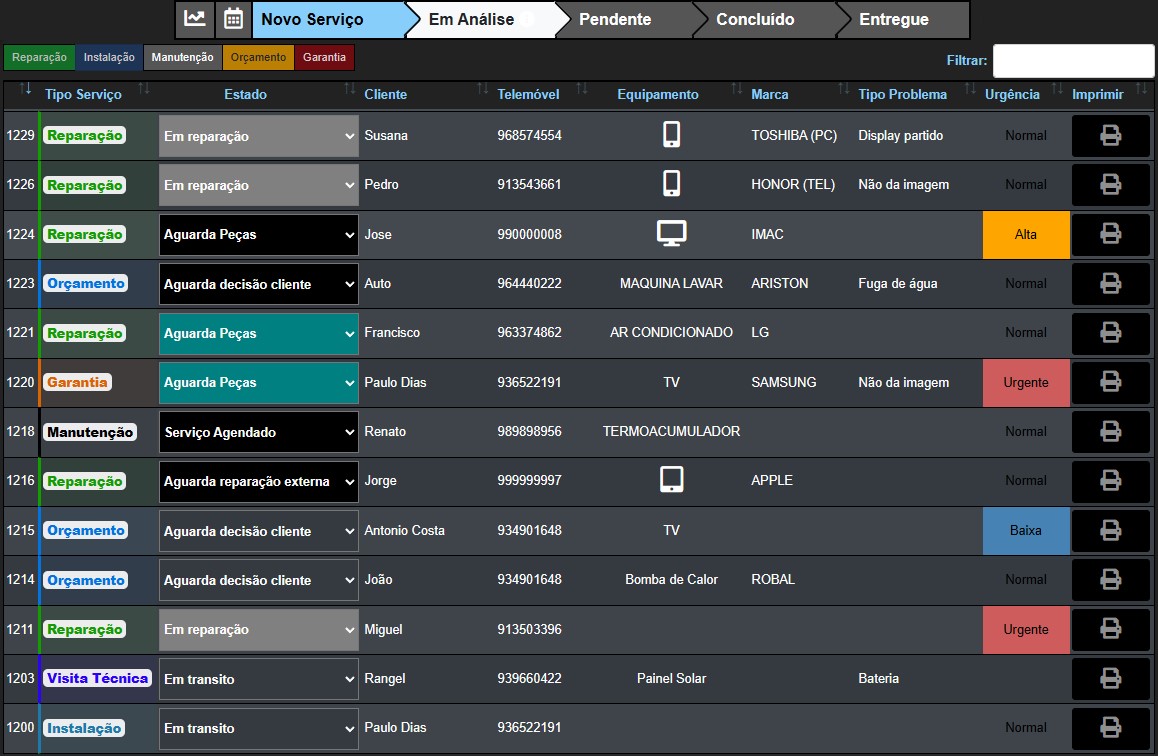Image resolution: width=1158 pixels, height=756 pixels.
Task: Click brand ARISTON cell
Action: 780,284
